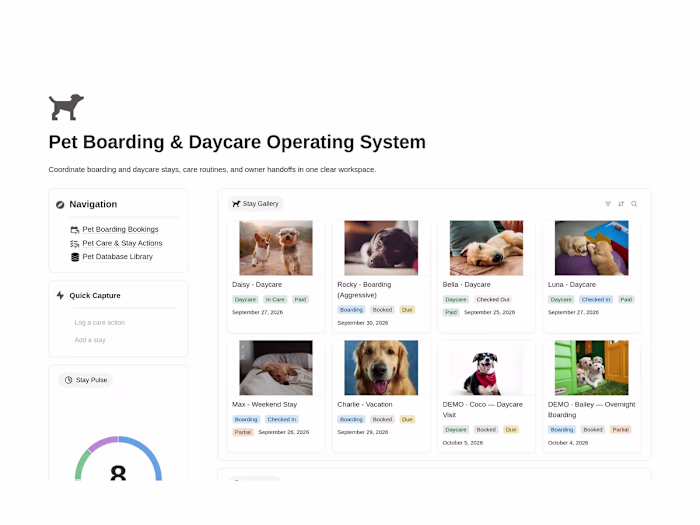
Task: Click the compass icon beside Navigation
Action: click(x=60, y=204)
